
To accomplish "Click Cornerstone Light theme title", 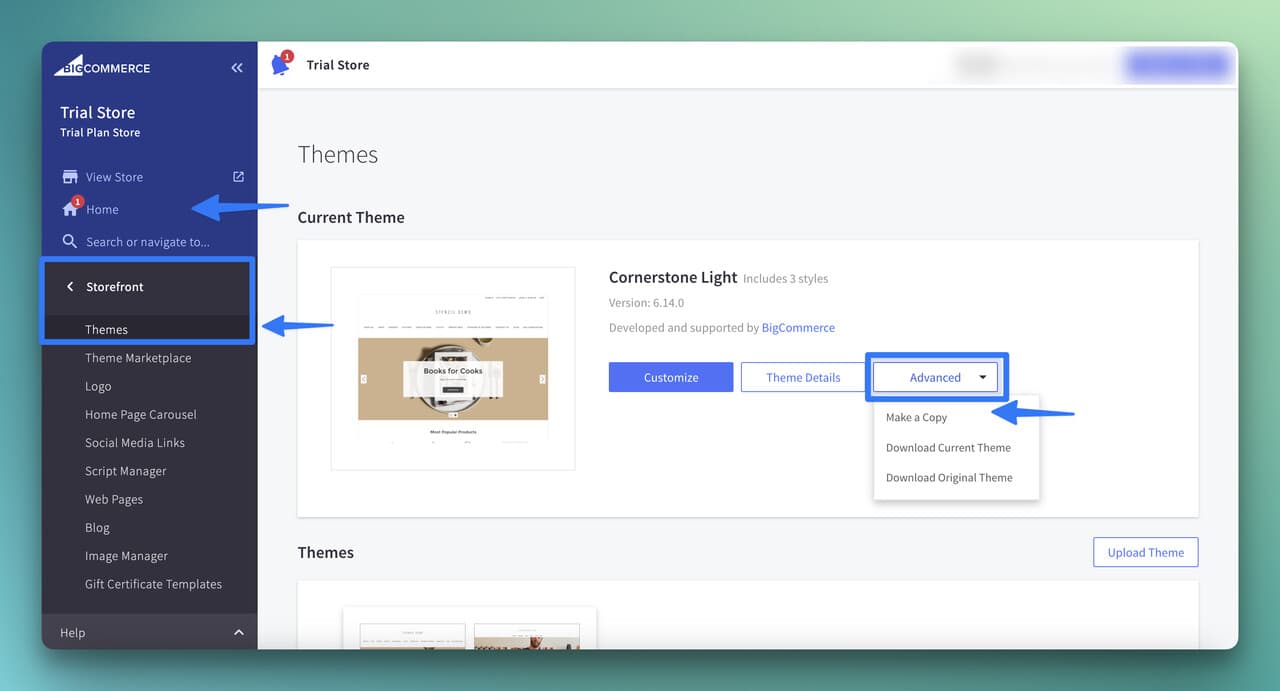I will coord(673,277).
